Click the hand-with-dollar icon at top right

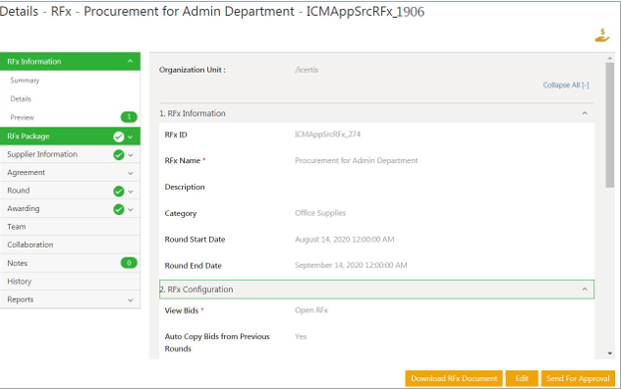pyautogui.click(x=602, y=35)
